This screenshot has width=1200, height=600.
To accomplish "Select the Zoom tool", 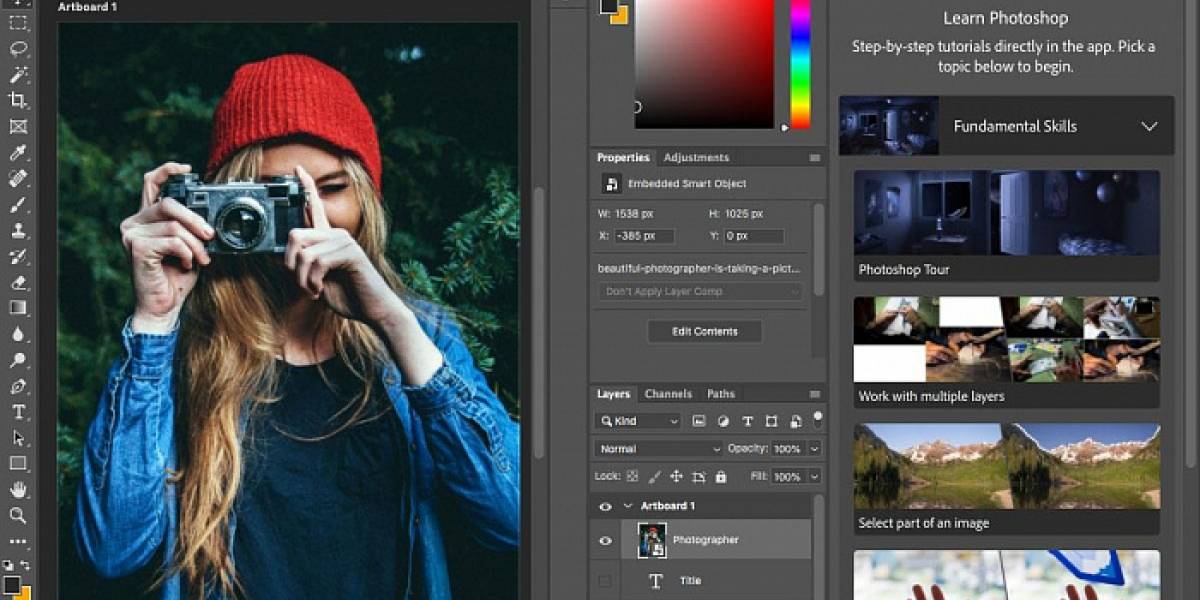I will pyautogui.click(x=18, y=516).
